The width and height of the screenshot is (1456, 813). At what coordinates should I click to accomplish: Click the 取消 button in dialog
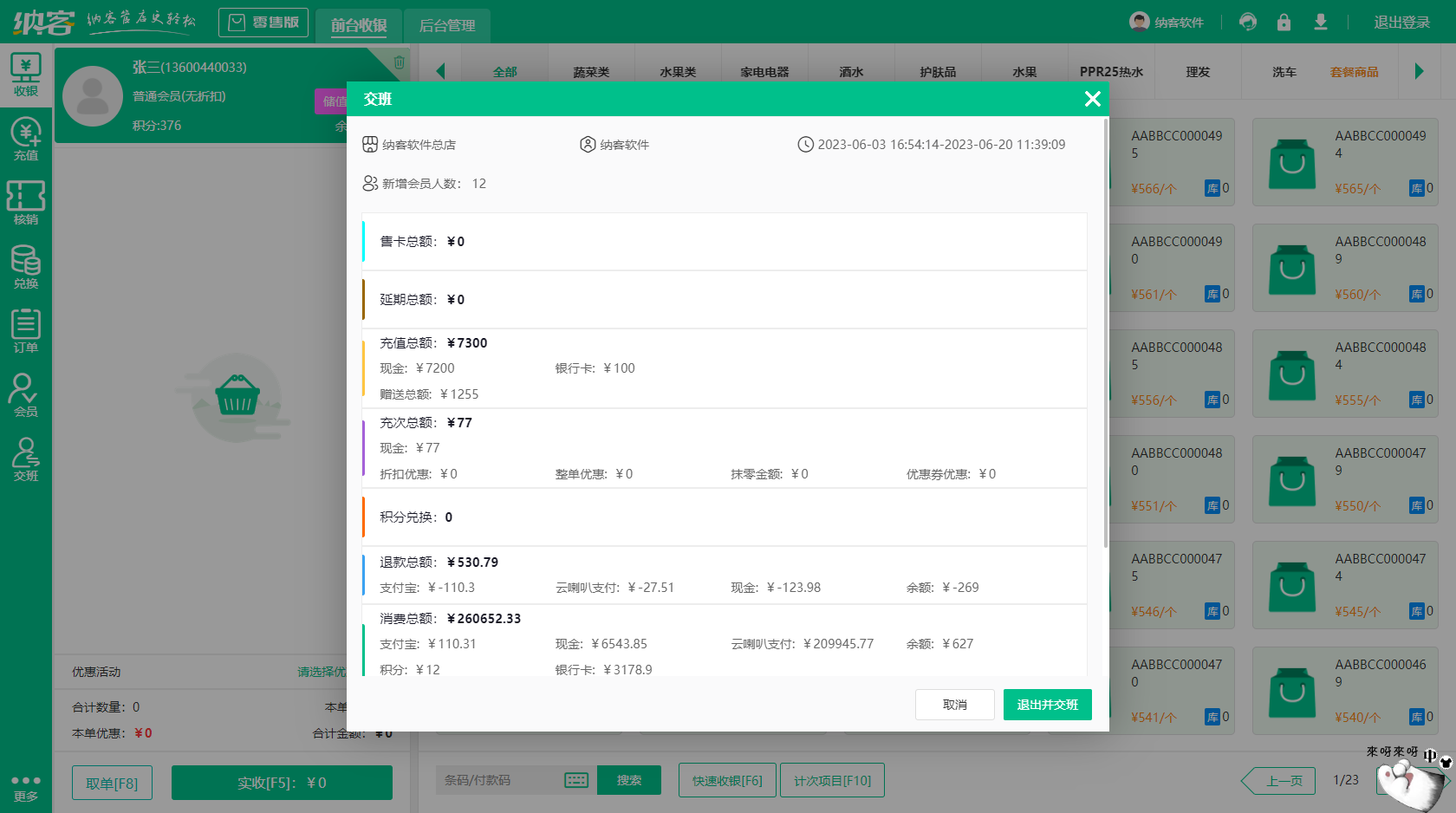pyautogui.click(x=954, y=705)
